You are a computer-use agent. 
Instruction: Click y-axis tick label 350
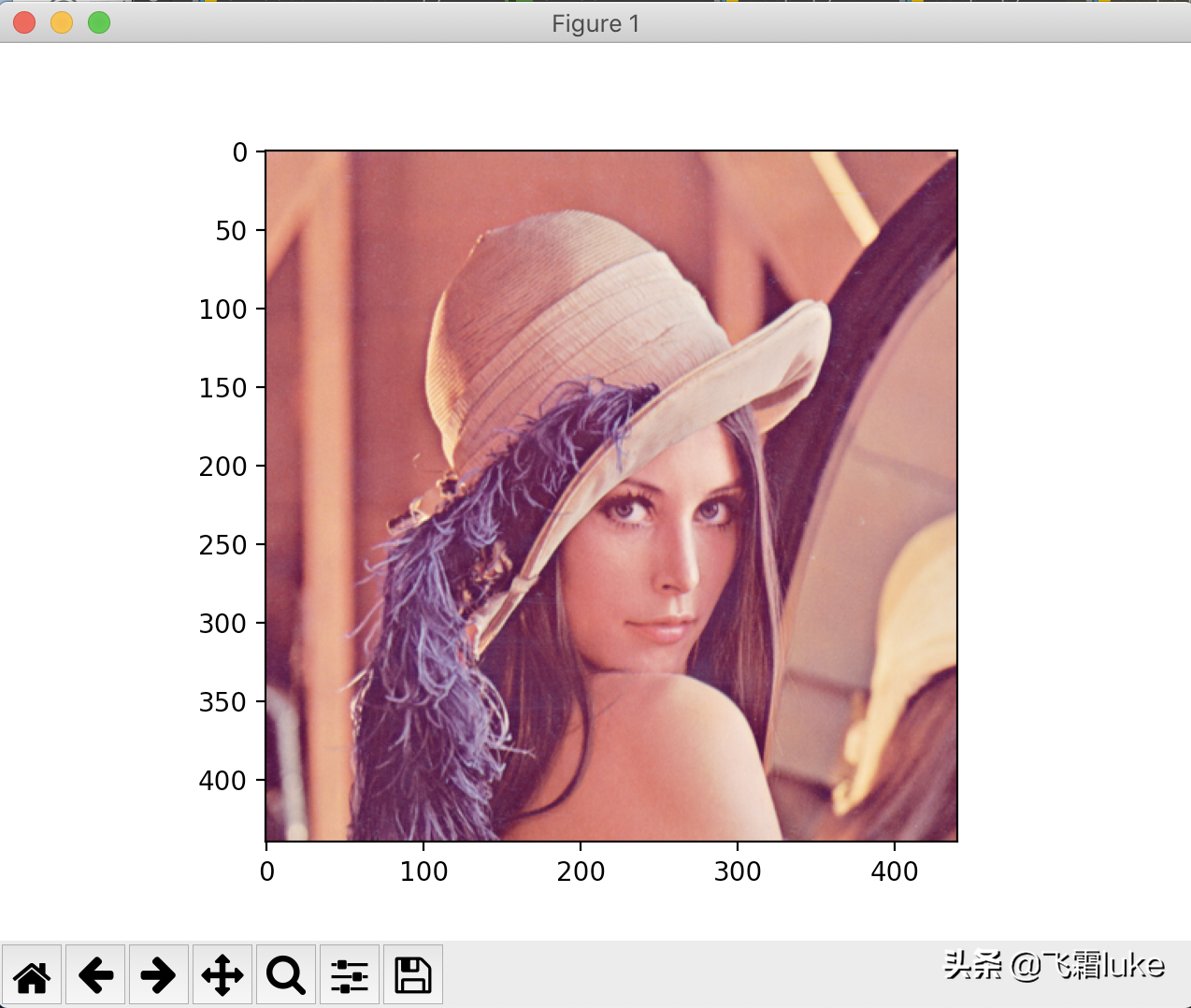(222, 702)
